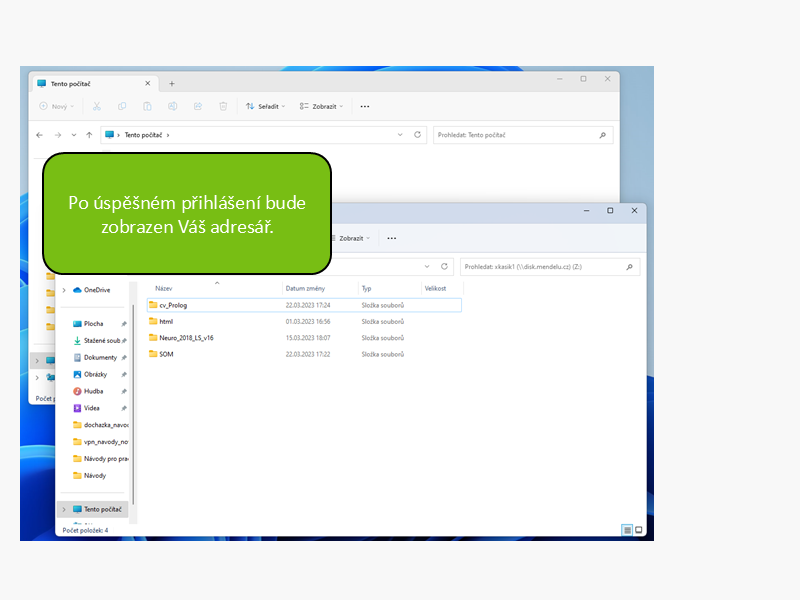Open the Neuro_2018_LS_v16 folder
The height and width of the screenshot is (600, 800).
coord(185,338)
